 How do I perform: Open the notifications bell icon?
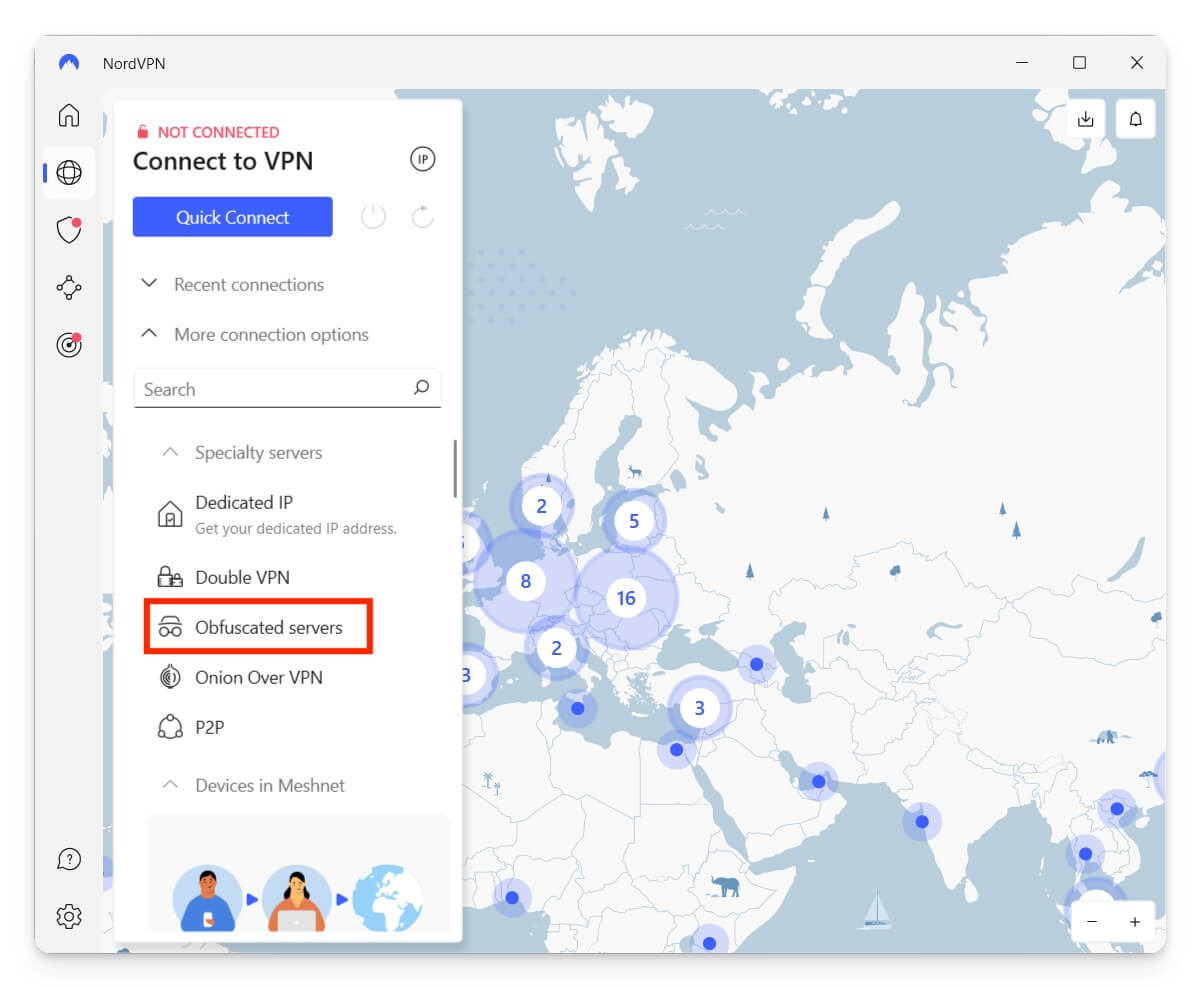pos(1136,119)
